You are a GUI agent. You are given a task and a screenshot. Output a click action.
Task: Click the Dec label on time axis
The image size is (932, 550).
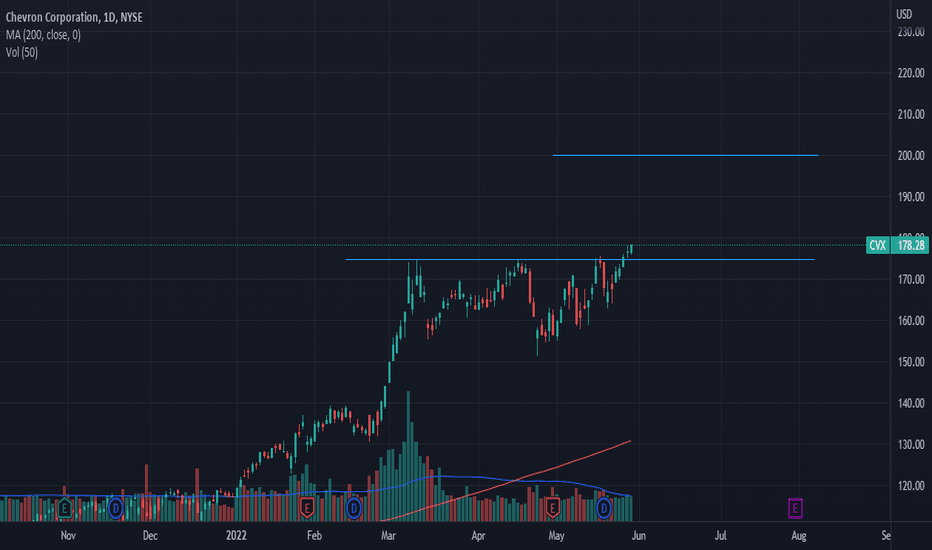(x=150, y=536)
